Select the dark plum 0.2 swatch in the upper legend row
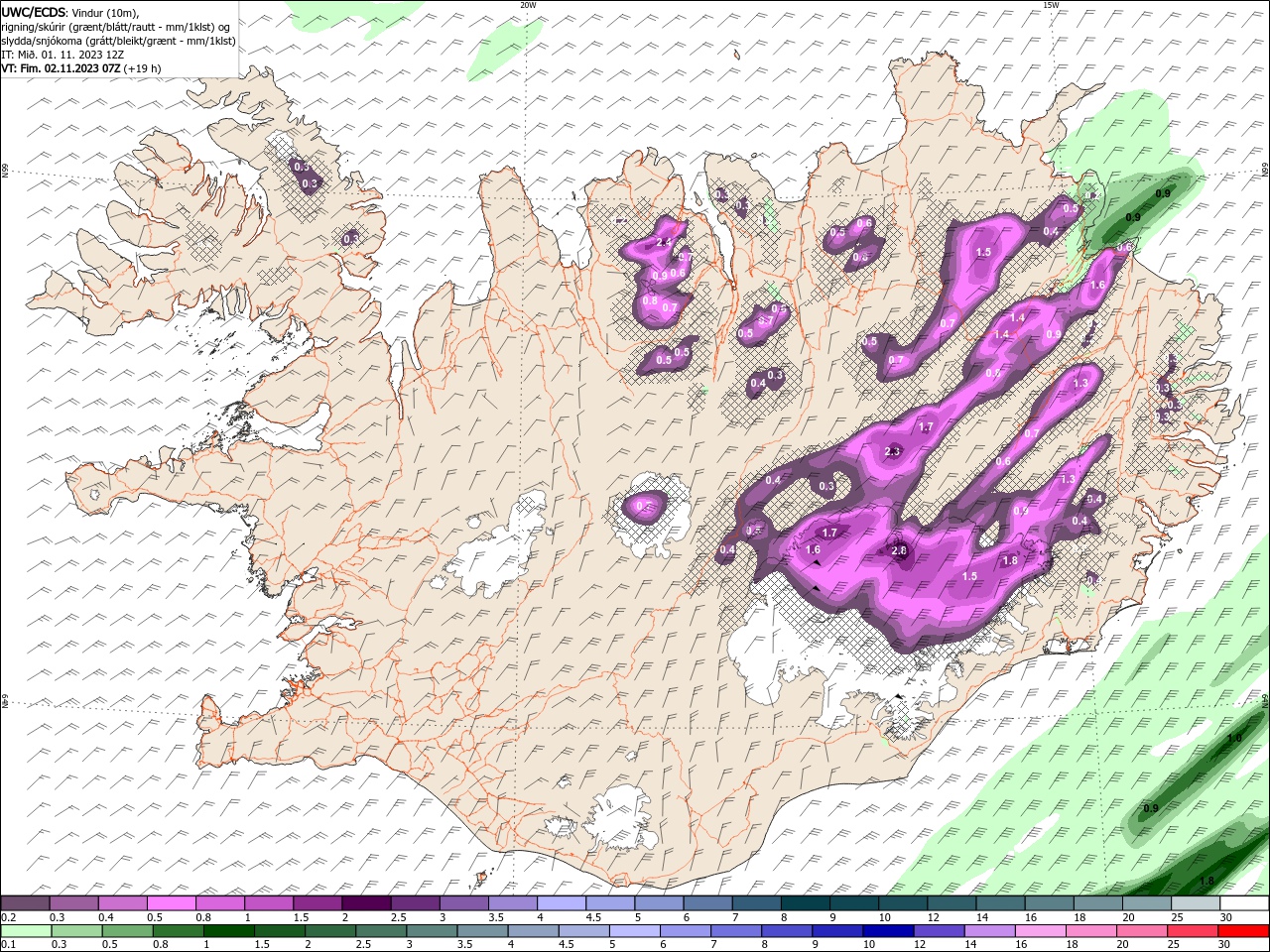Viewport: 1270px width, 952px height. pos(25,903)
